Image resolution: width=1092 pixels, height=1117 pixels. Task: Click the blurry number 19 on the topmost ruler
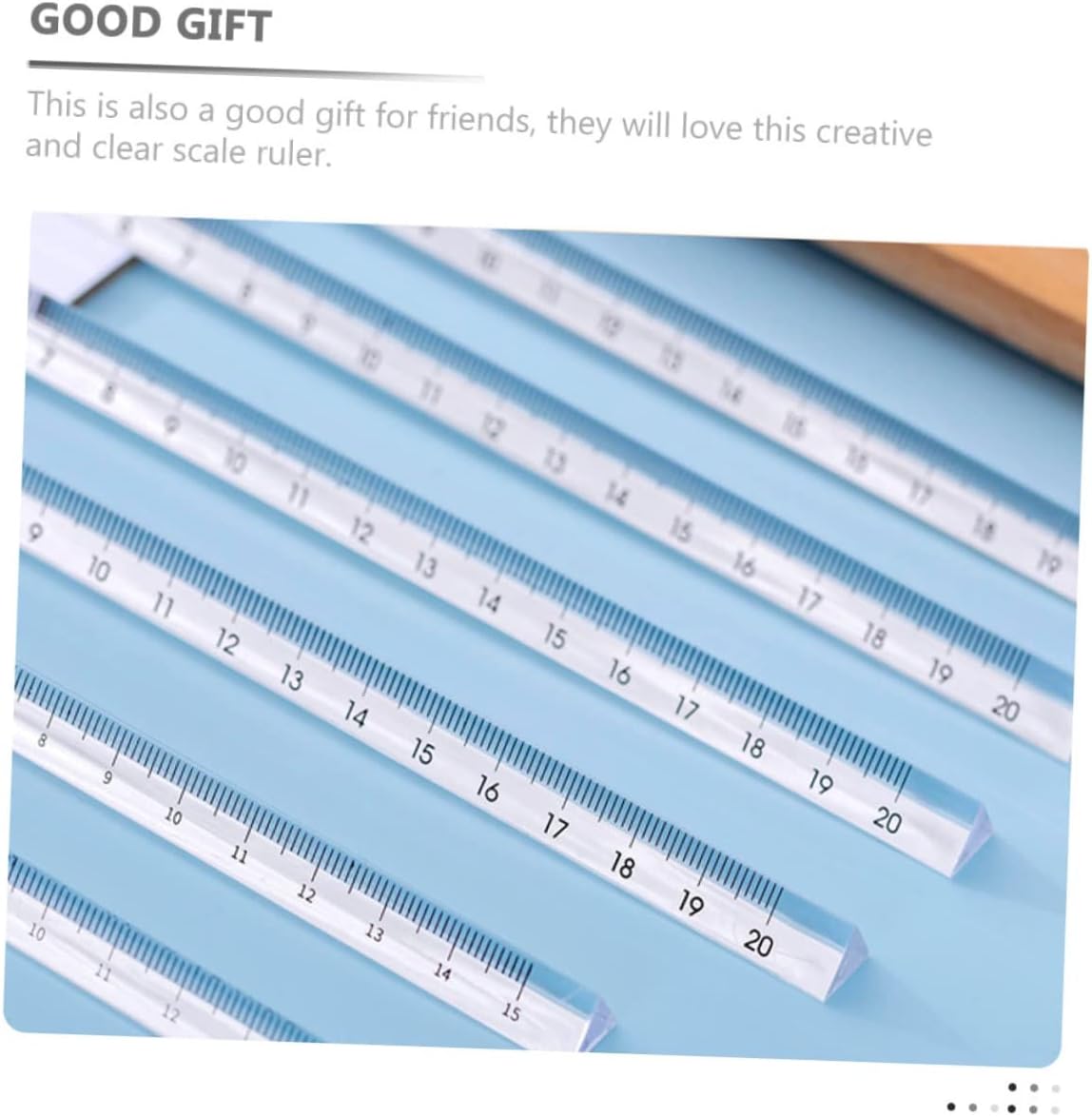(x=1048, y=562)
